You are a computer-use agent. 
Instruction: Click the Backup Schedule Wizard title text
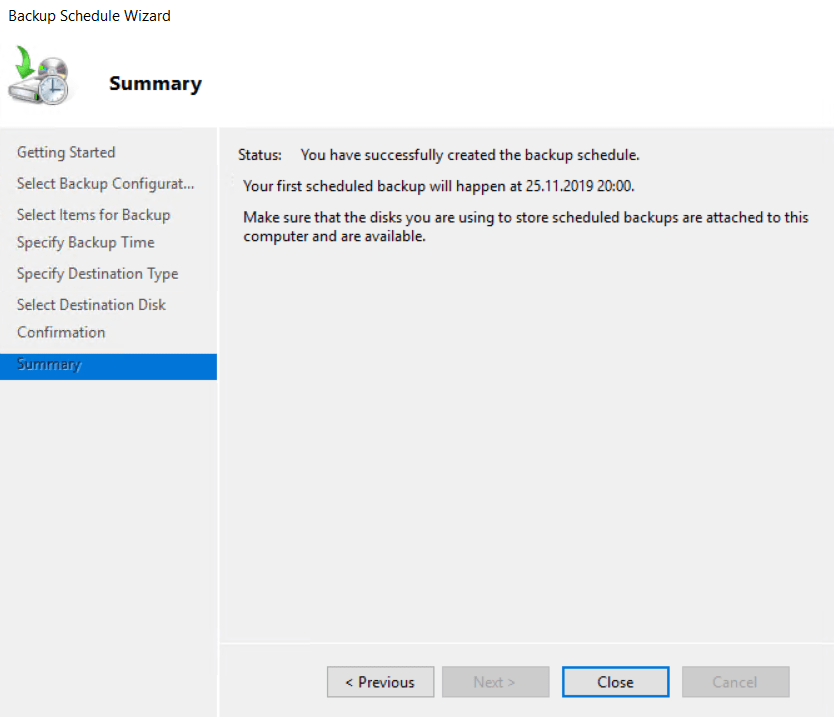(89, 16)
